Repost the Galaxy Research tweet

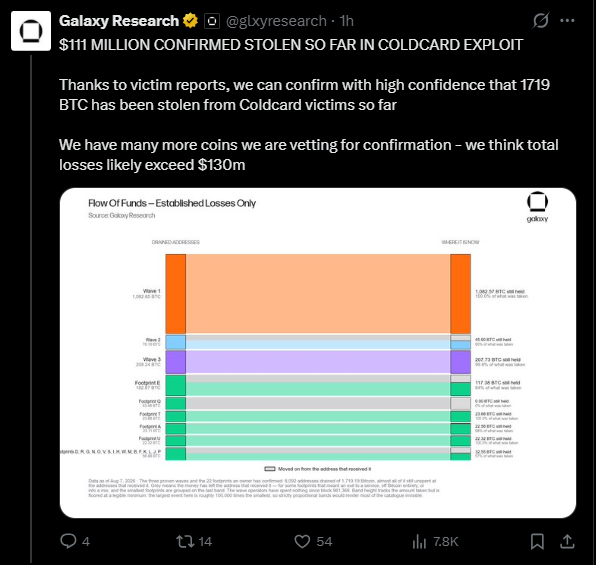click(x=194, y=541)
